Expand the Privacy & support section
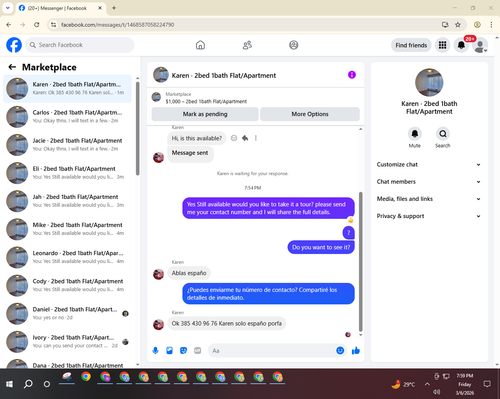The height and width of the screenshot is (399, 500). [429, 216]
